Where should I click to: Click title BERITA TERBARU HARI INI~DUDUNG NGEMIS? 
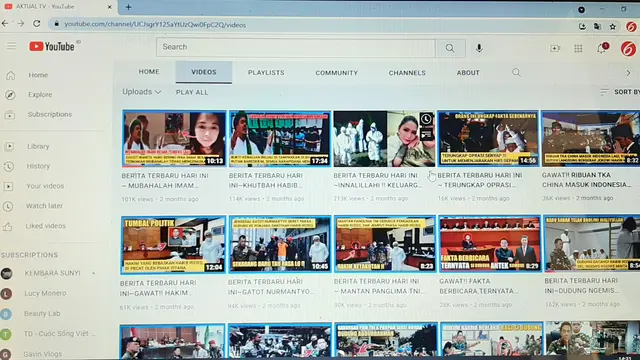click(582, 286)
